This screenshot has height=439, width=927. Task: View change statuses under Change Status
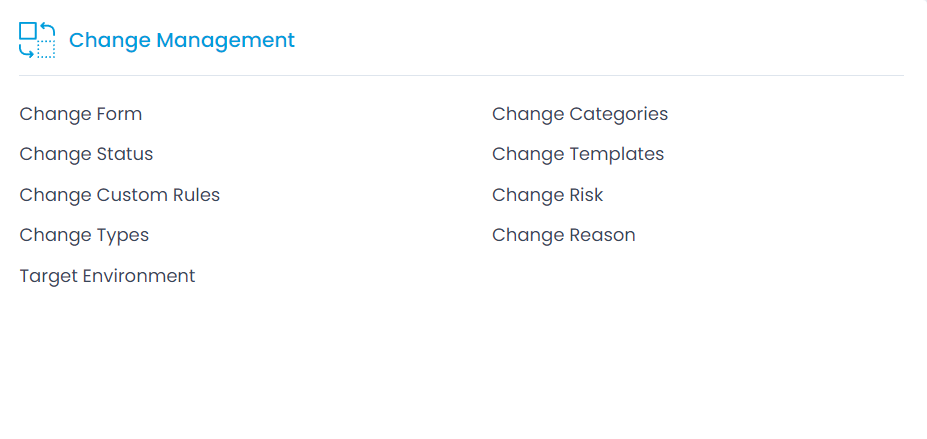[86, 154]
